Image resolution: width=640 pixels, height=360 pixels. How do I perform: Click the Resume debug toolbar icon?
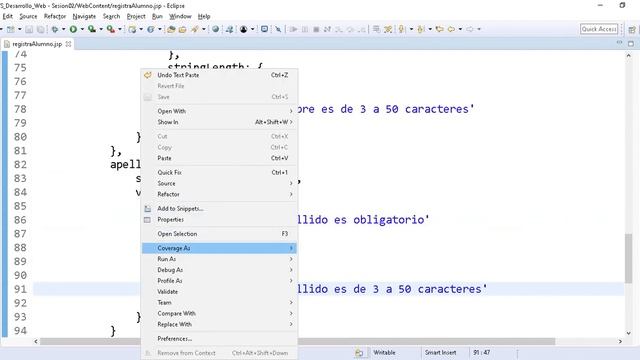coord(293,29)
